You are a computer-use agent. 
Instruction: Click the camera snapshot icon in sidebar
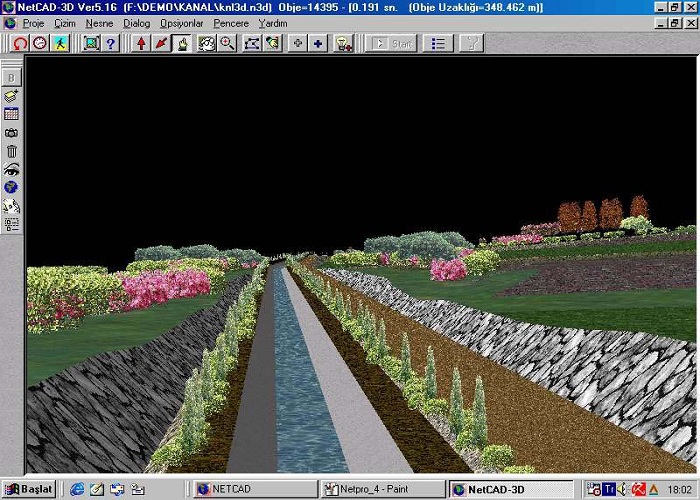[11, 132]
